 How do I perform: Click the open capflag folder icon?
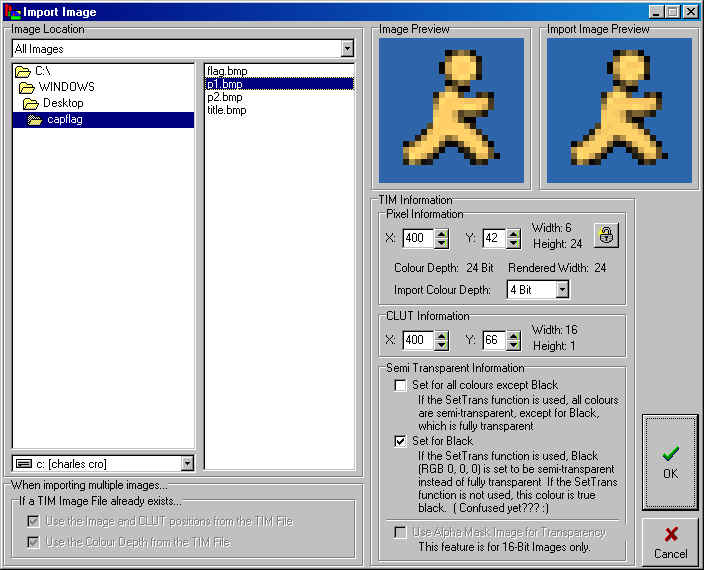(x=35, y=120)
